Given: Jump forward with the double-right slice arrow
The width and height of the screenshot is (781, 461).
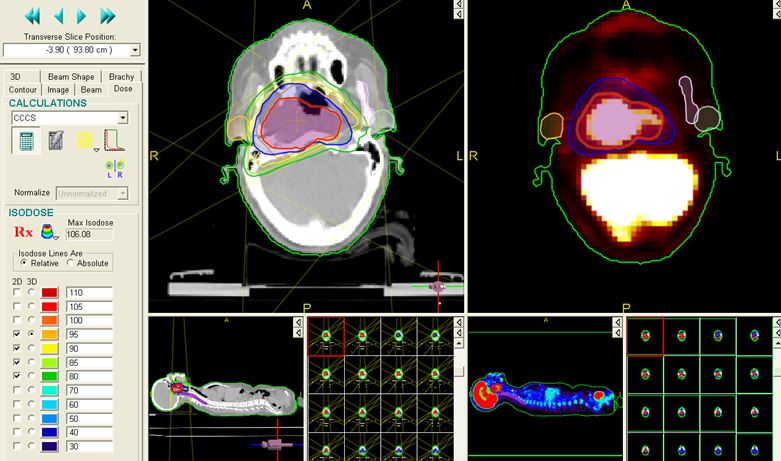Looking at the screenshot, I should (108, 16).
